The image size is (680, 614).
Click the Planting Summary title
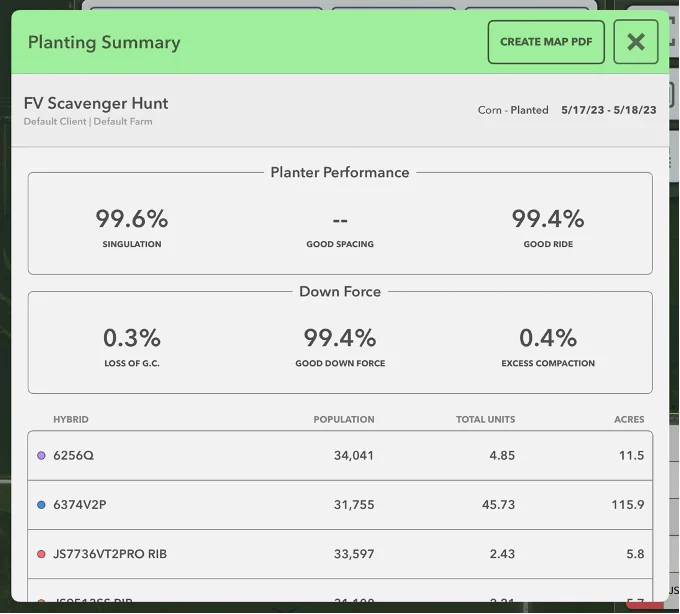click(104, 42)
